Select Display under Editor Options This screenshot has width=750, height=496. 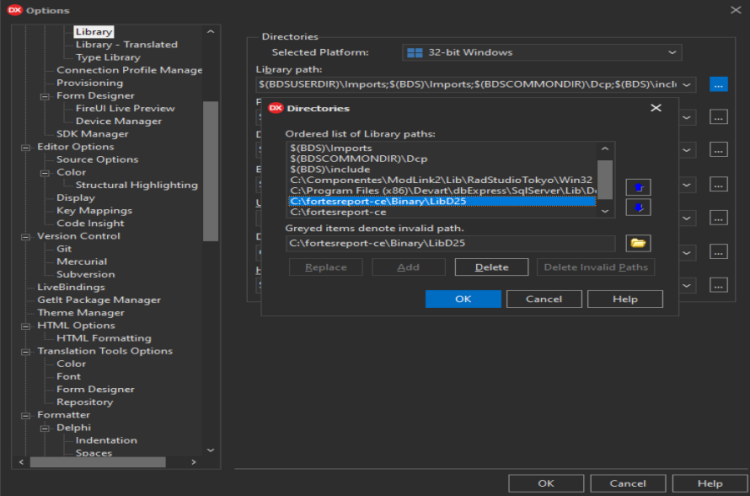75,198
